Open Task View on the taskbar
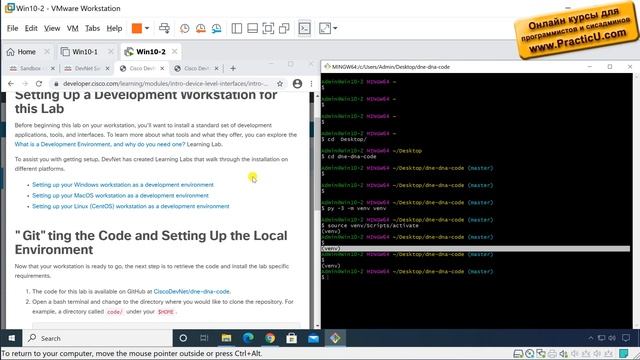The height and width of the screenshot is (360, 640). pyautogui.click(x=204, y=338)
